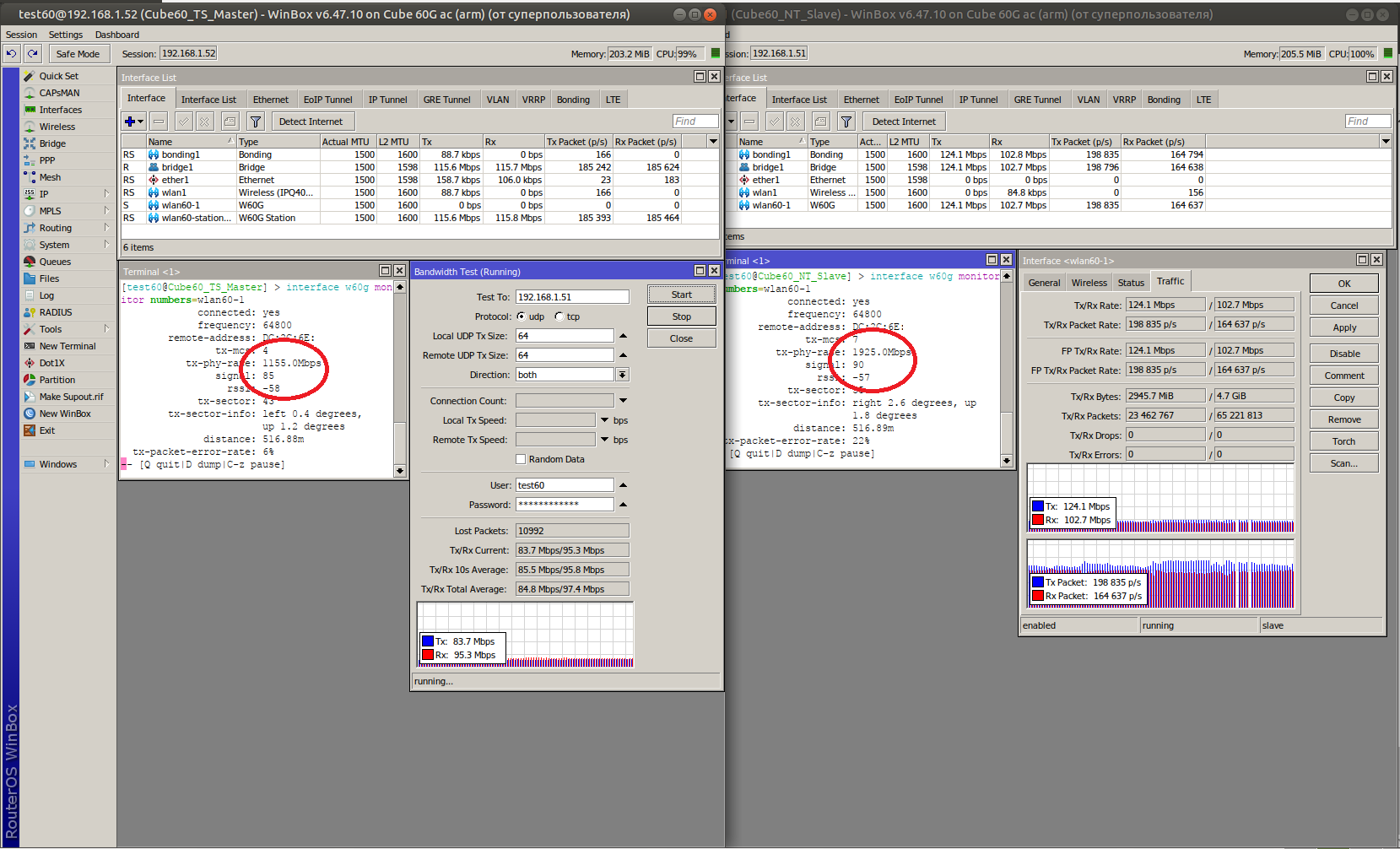The width and height of the screenshot is (1400, 849).
Task: Open the Direction dropdown set to both
Action: click(622, 375)
